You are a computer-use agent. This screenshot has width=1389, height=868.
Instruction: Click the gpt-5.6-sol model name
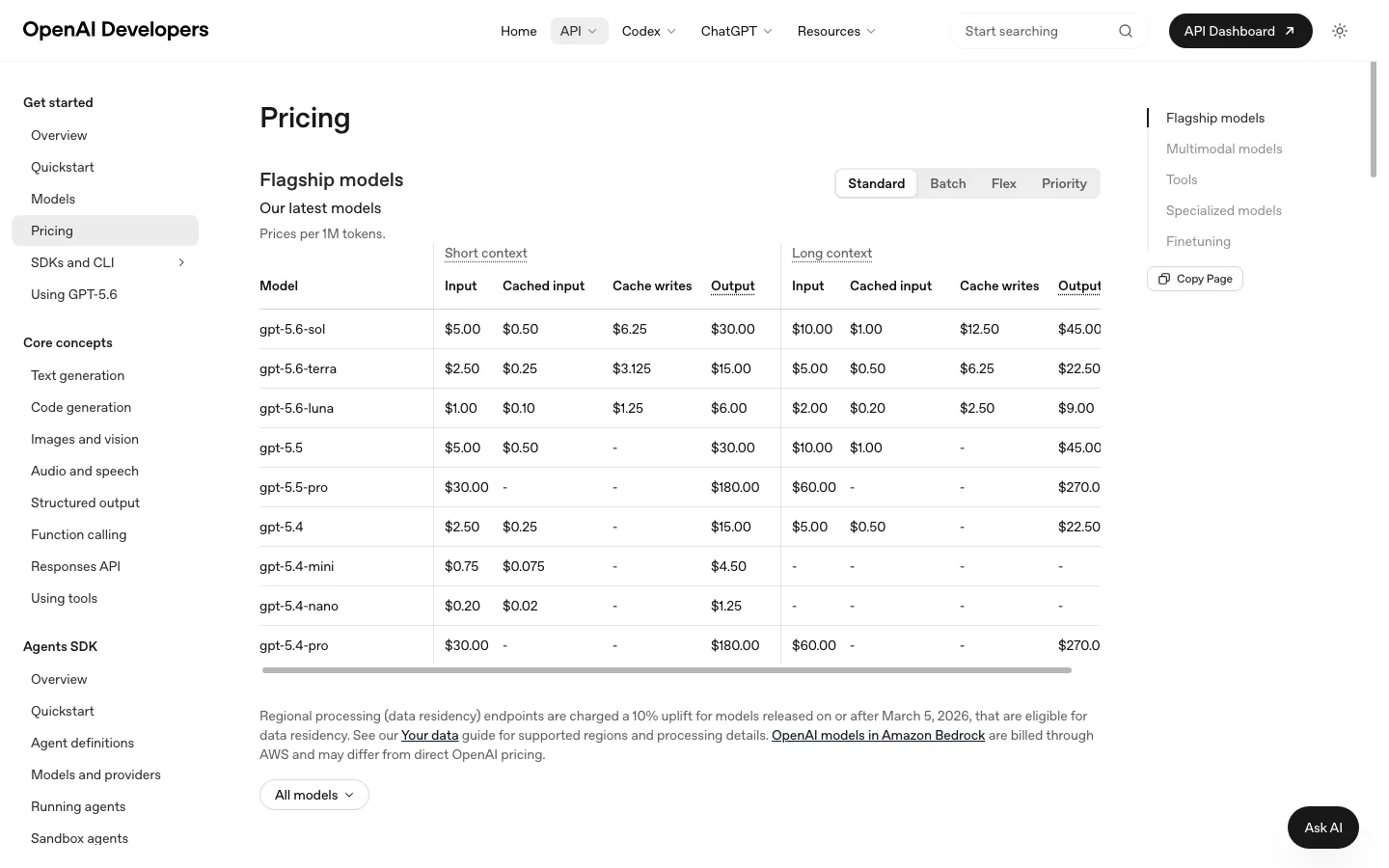coord(292,329)
